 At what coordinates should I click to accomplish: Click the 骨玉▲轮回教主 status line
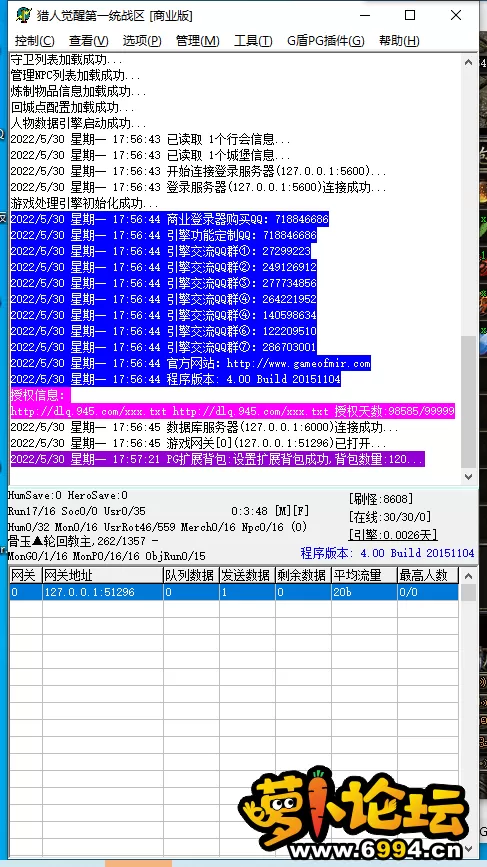coord(83,541)
